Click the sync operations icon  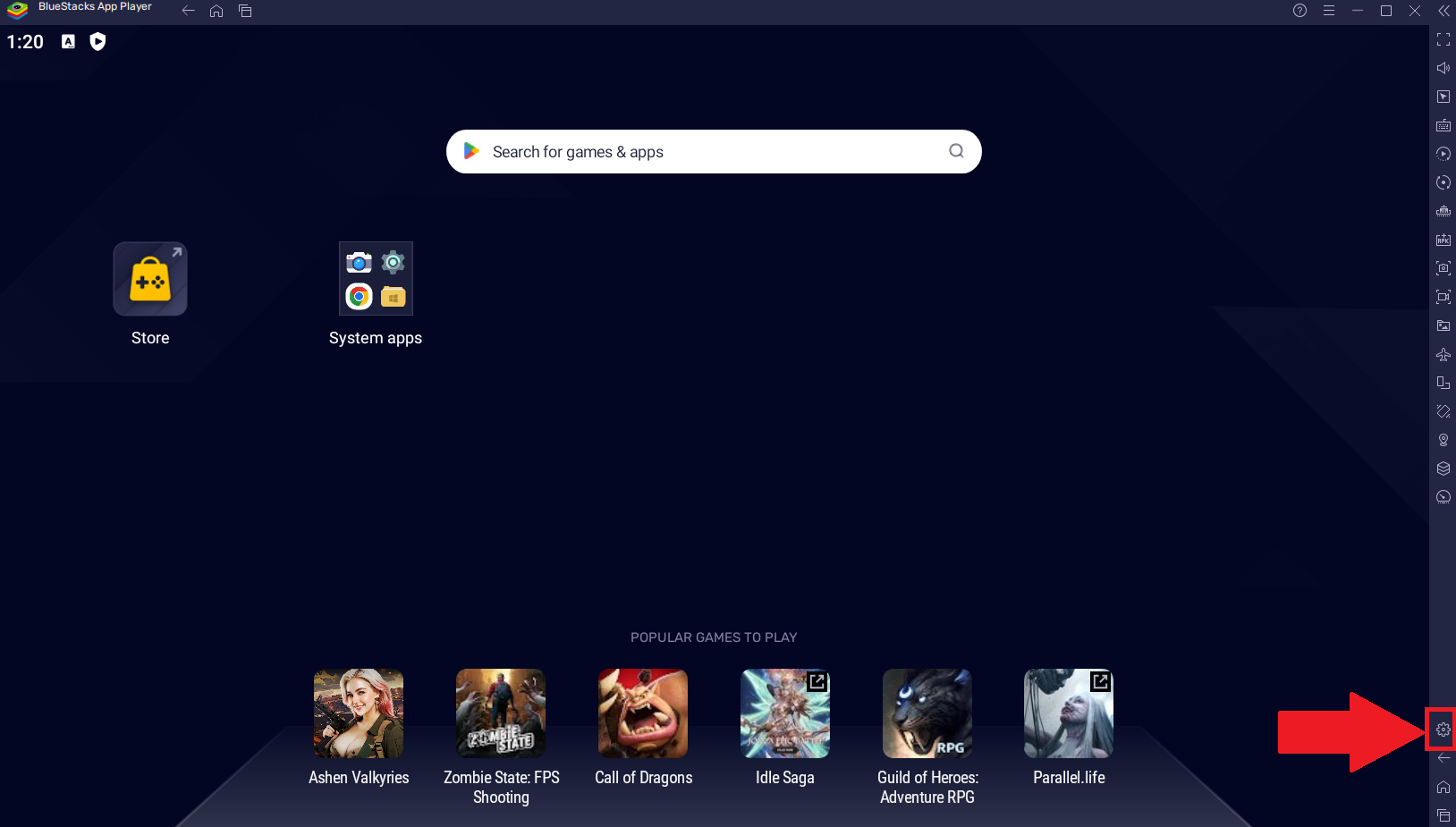(x=1443, y=182)
